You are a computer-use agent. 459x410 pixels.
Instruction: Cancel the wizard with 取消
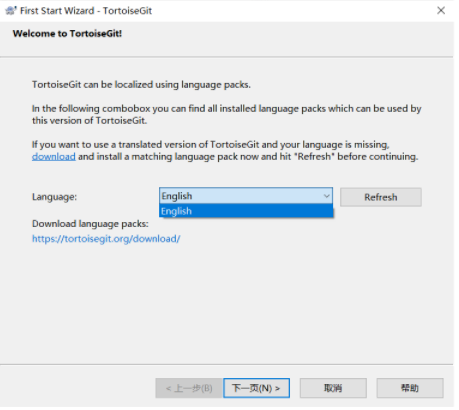333,388
